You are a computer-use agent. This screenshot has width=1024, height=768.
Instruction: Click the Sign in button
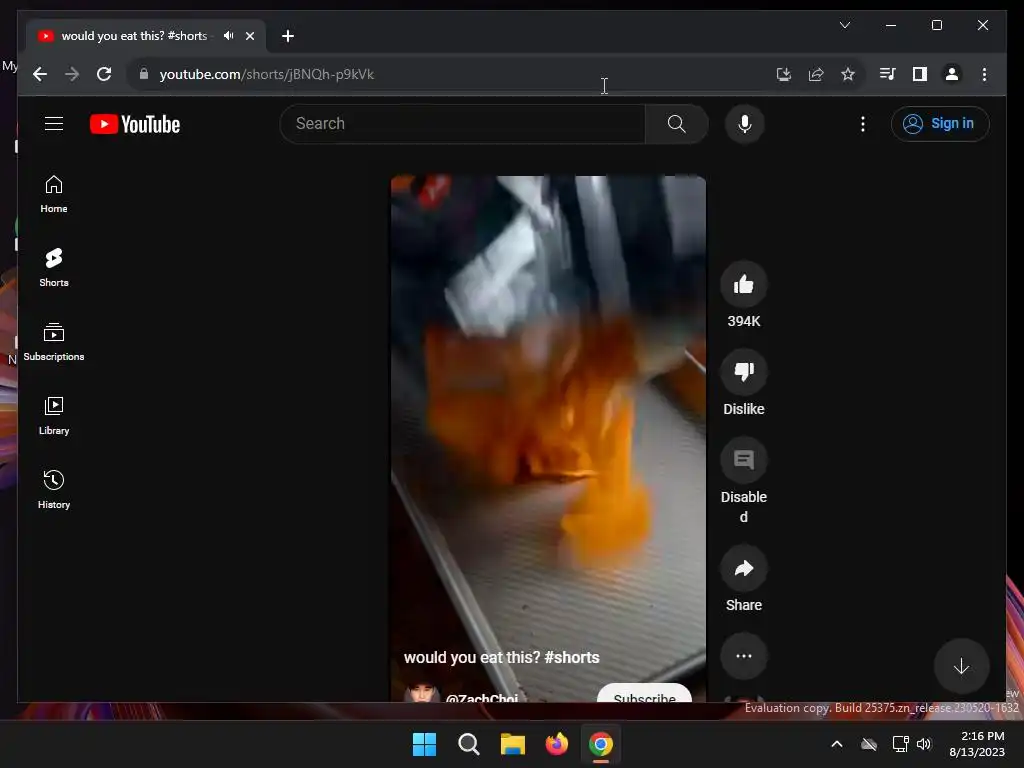[x=940, y=123]
